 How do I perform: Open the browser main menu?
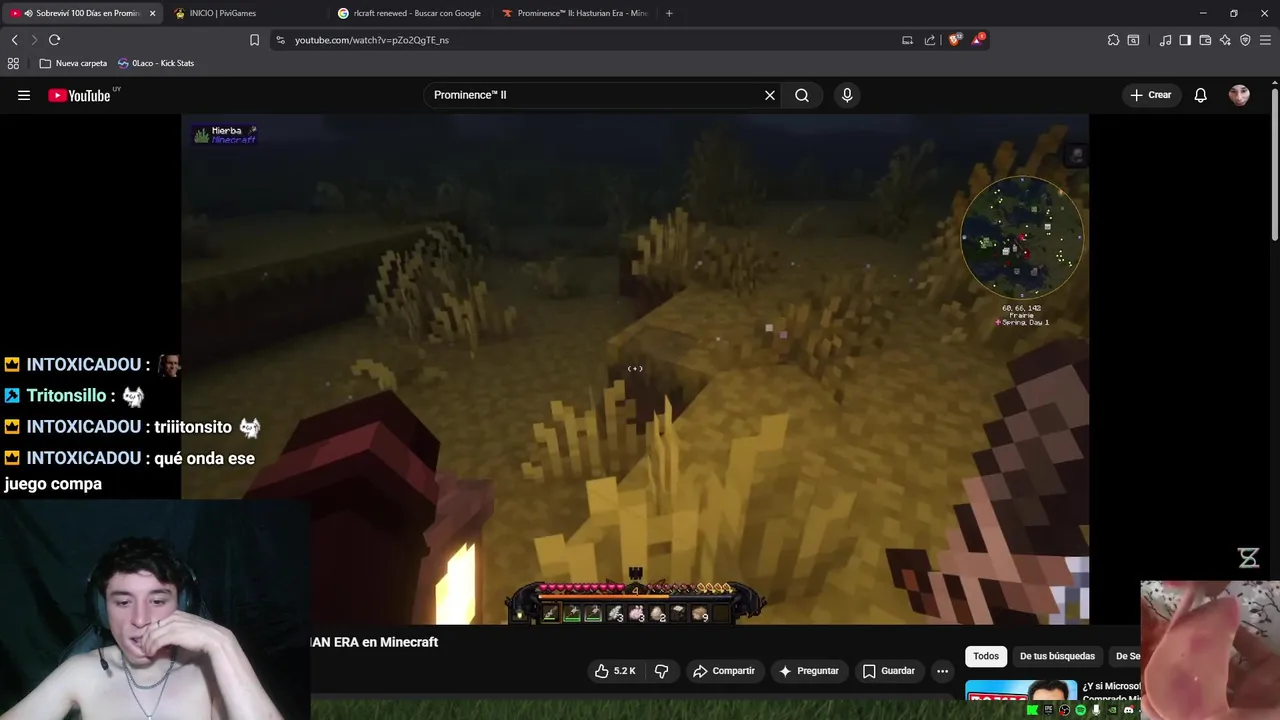[1265, 40]
